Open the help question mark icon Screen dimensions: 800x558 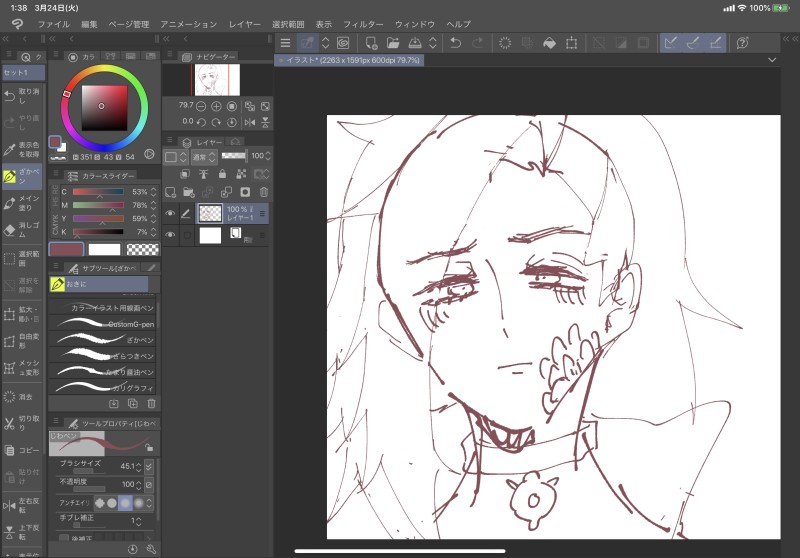[x=742, y=43]
